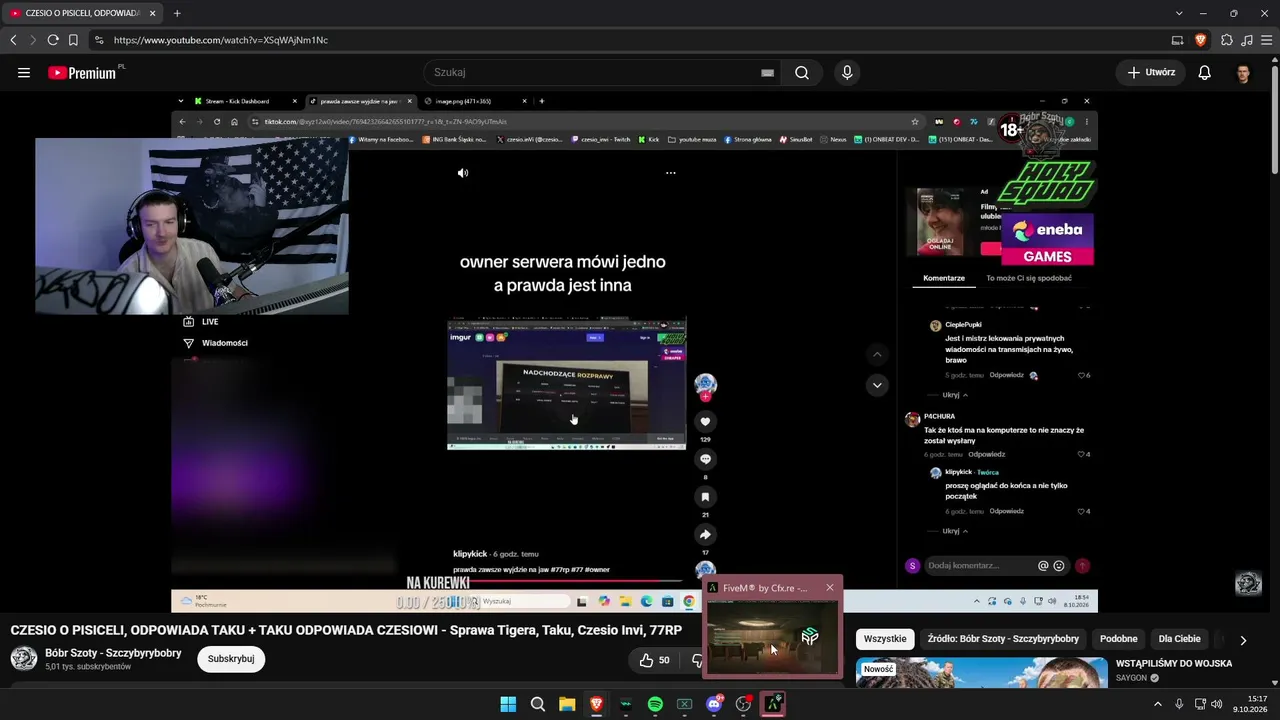Open Spotify from the taskbar
The image size is (1280, 720).
655,704
